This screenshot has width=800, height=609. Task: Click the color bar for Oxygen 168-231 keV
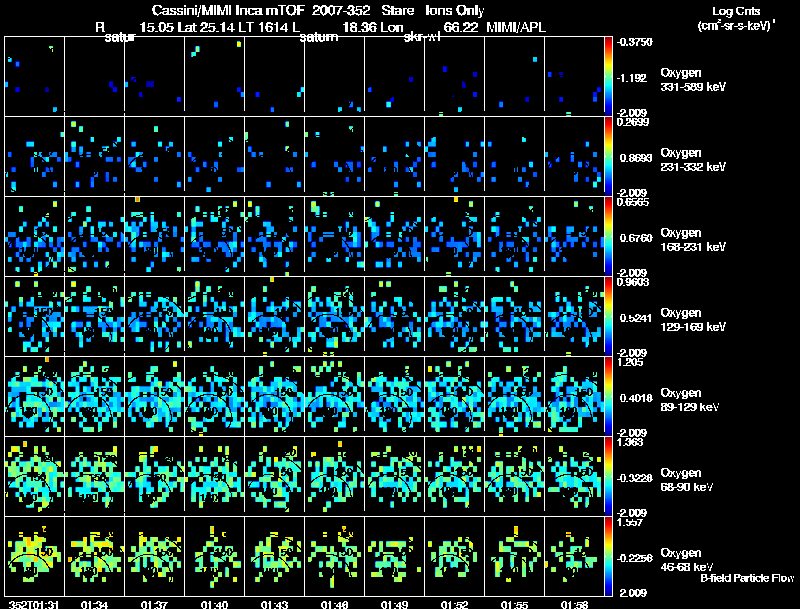pos(610,236)
